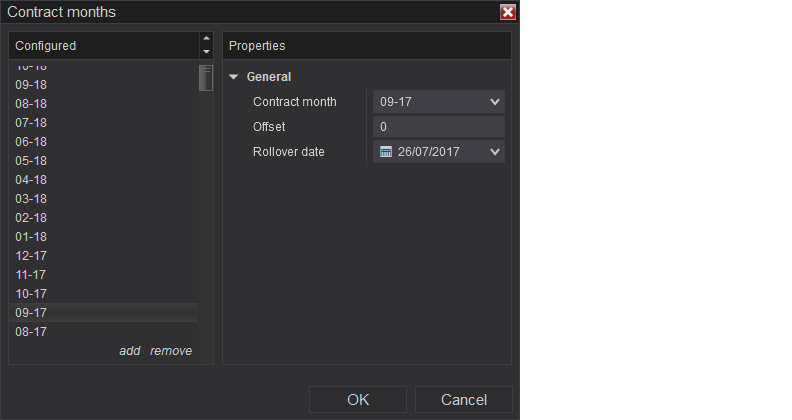Click the calendar icon in Rollover date
Image resolution: width=792 pixels, height=420 pixels.
(386, 152)
